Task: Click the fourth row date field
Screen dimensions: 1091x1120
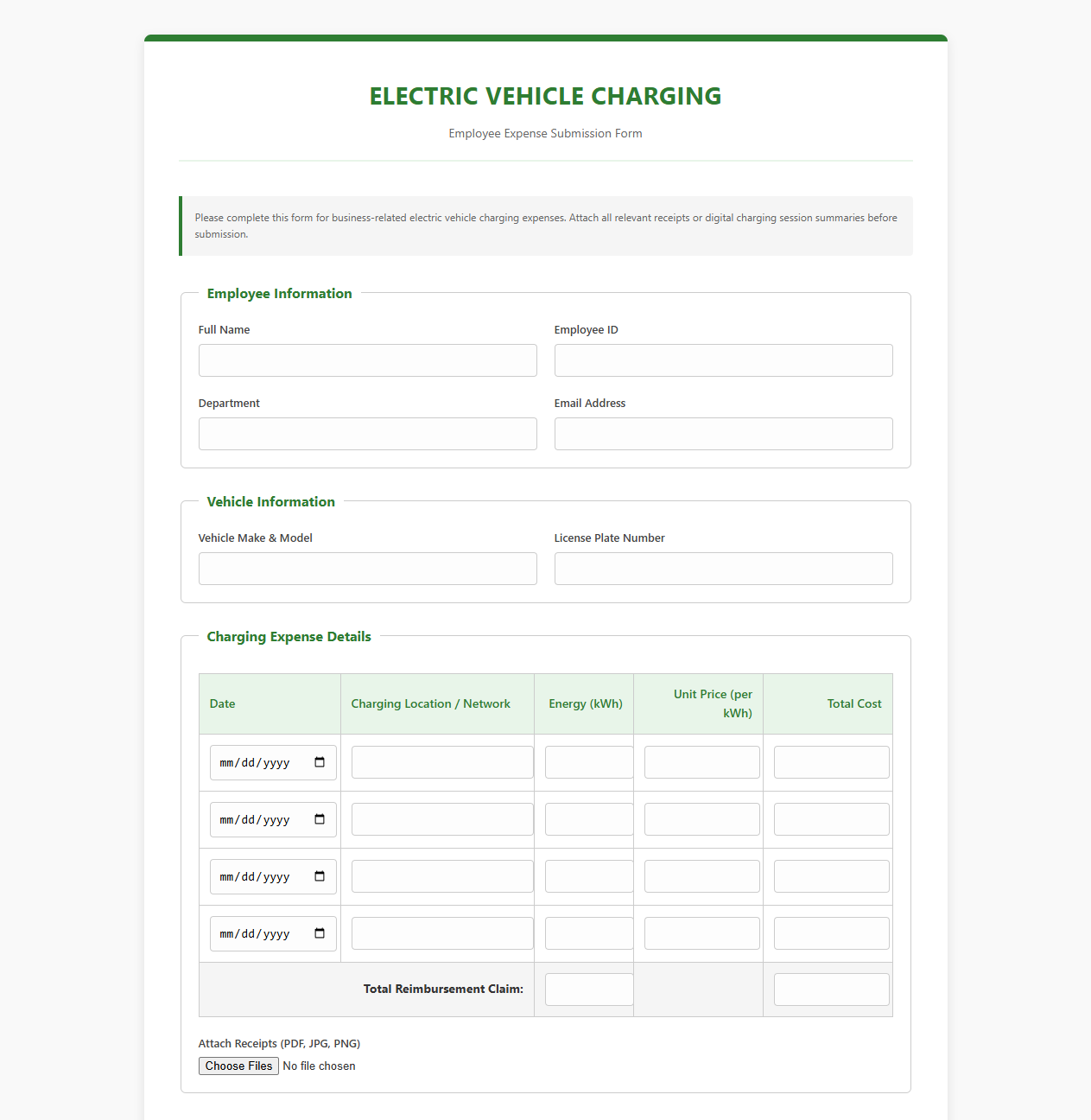Action: pyautogui.click(x=273, y=933)
